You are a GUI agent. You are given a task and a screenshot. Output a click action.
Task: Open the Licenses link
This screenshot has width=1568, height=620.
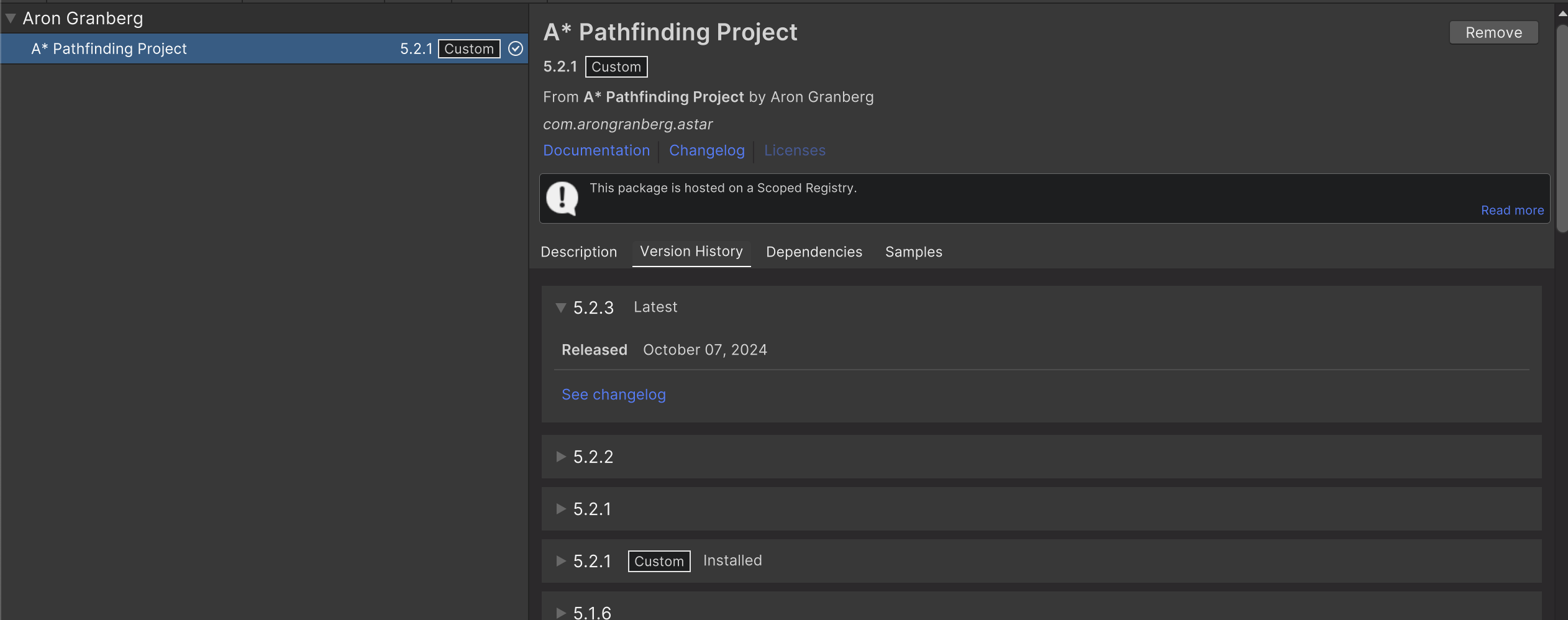pos(795,150)
